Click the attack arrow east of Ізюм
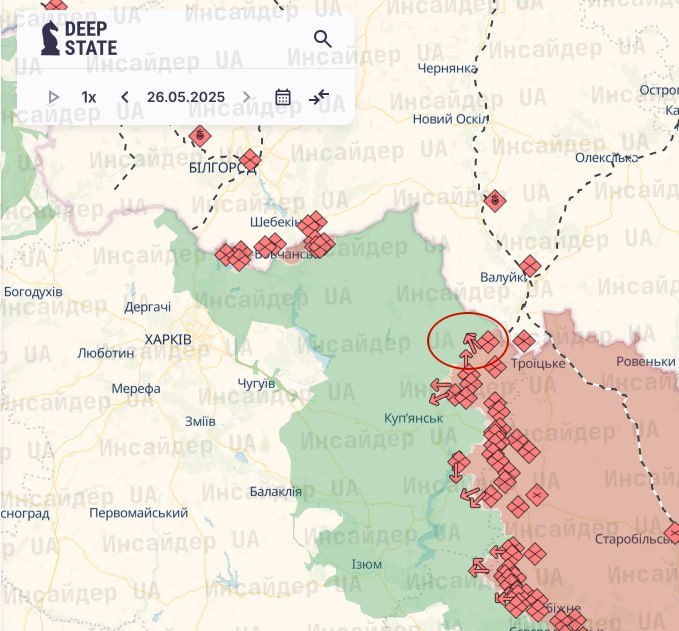Image resolution: width=679 pixels, height=631 pixels. pyautogui.click(x=480, y=569)
